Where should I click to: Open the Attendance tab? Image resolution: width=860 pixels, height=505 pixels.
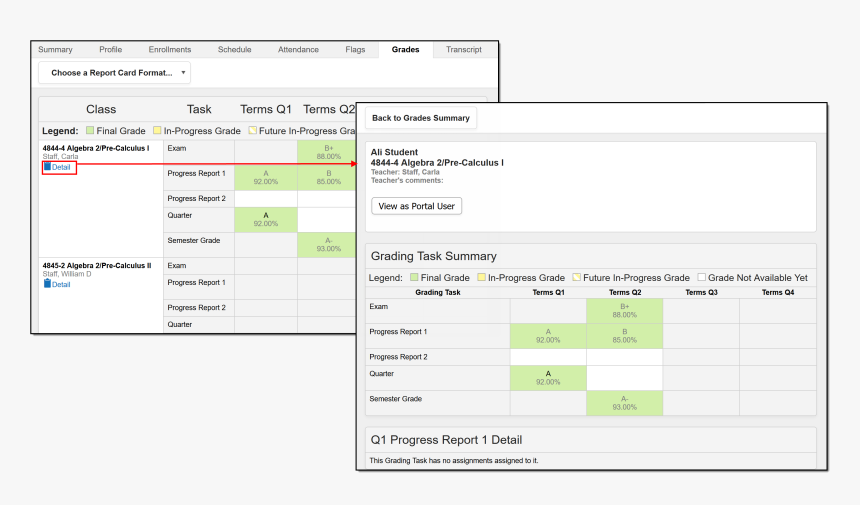(x=298, y=49)
